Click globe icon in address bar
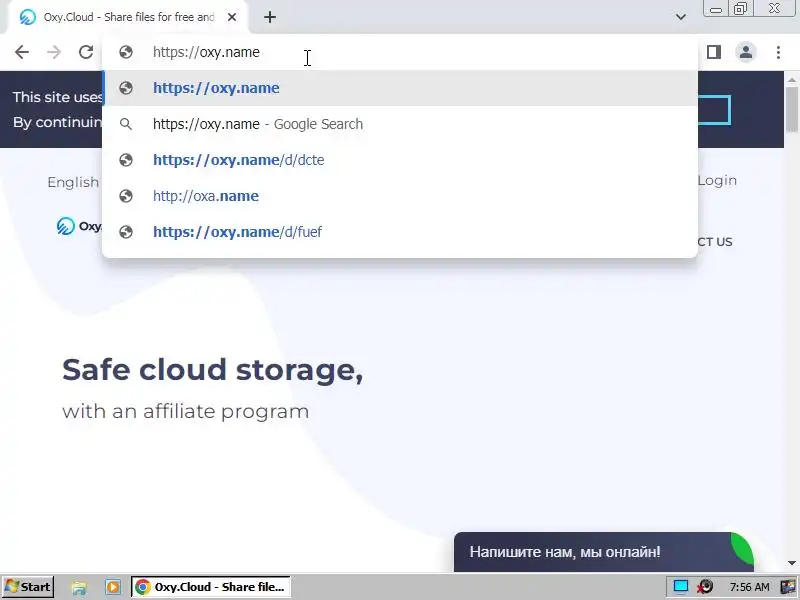 126,52
